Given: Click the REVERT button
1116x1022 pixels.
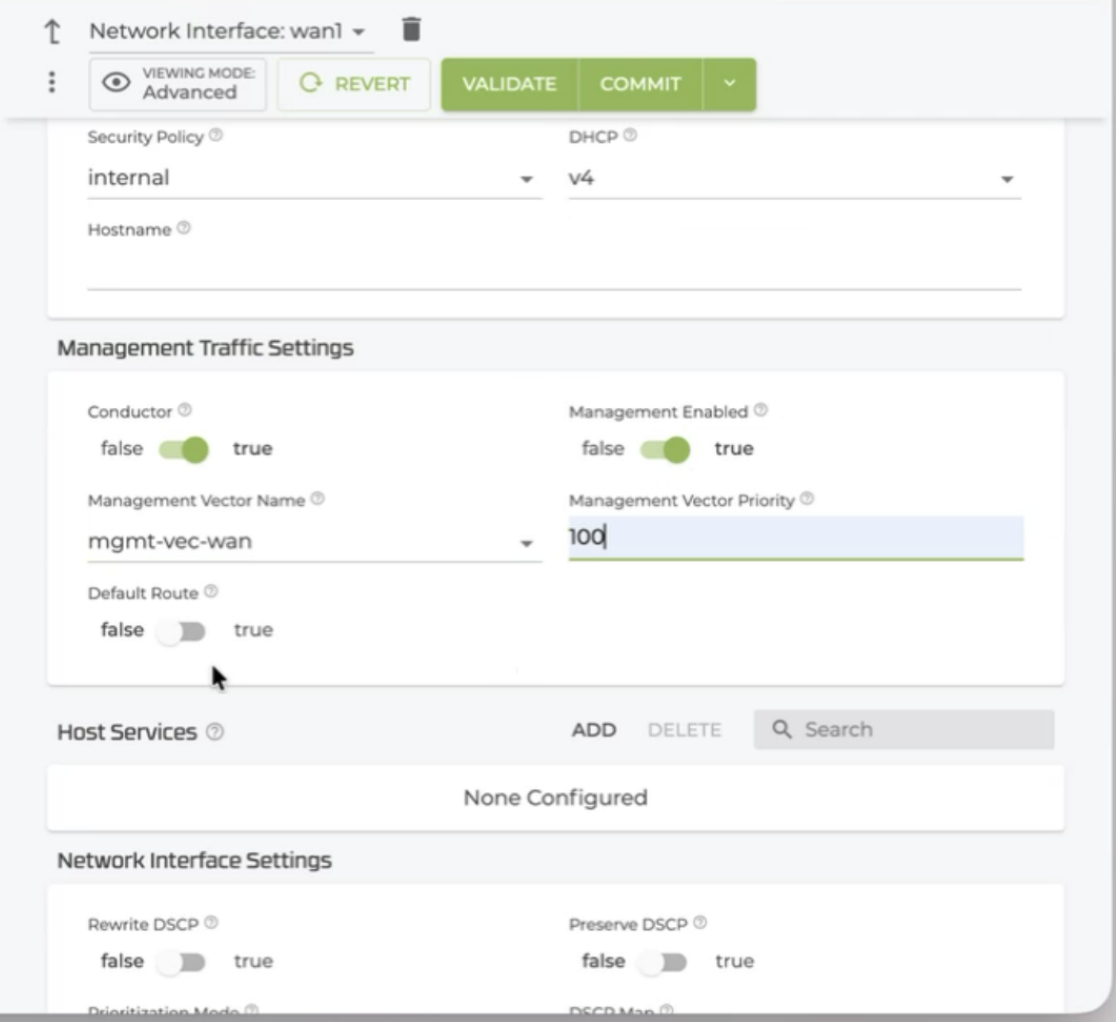Looking at the screenshot, I should [x=354, y=84].
